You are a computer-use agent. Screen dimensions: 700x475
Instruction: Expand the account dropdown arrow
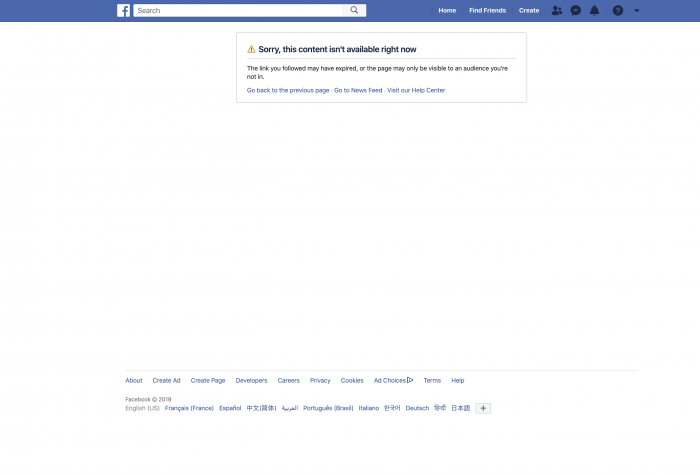[637, 10]
